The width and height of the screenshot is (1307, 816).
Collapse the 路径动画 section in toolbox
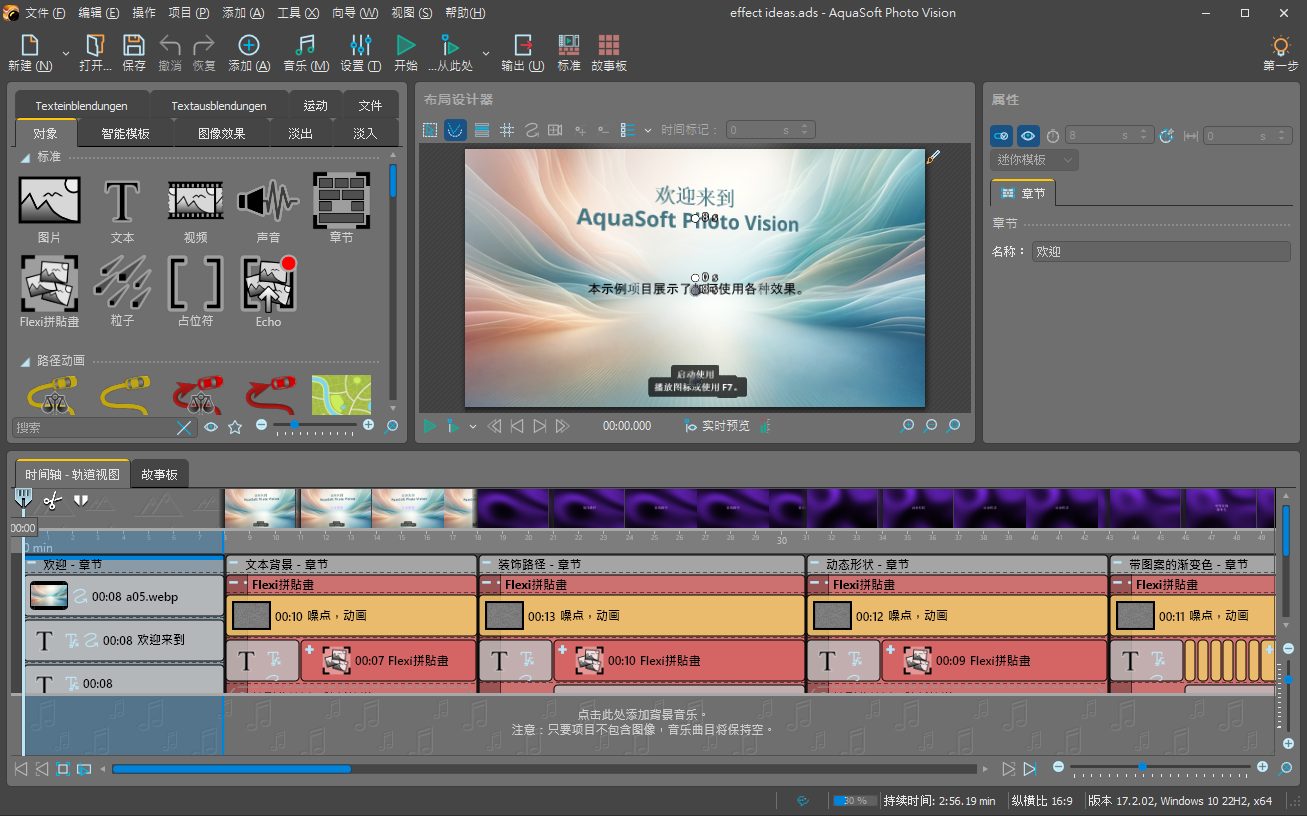tap(26, 361)
